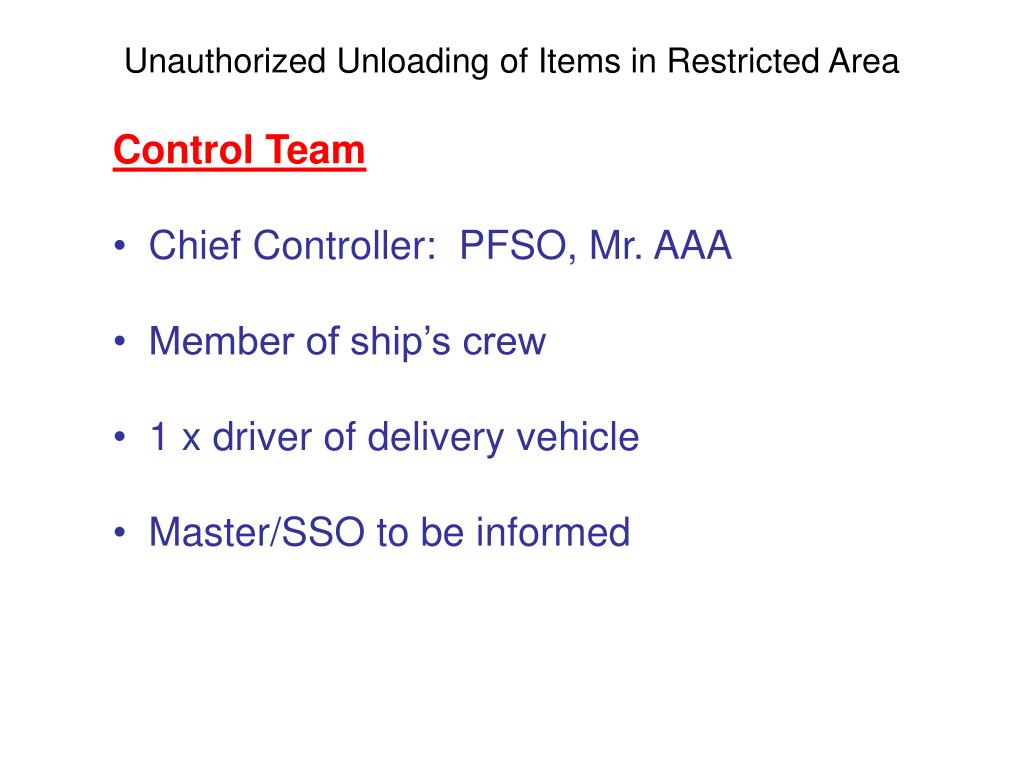Select the red "Control Team" heading
1024x768 pixels.
pyautogui.click(x=239, y=152)
